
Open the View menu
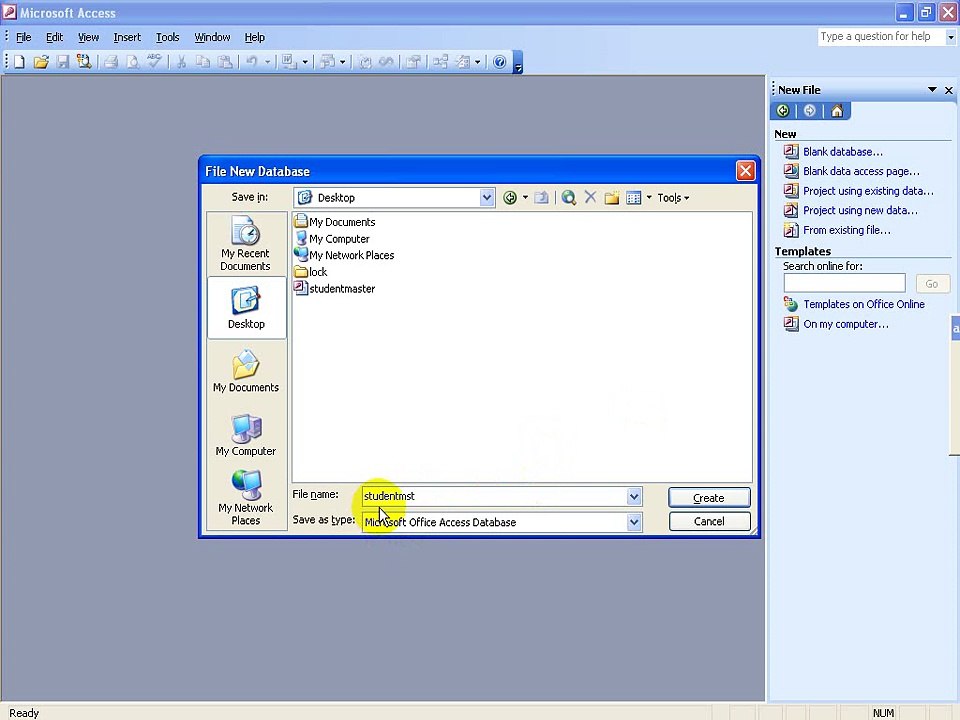88,37
